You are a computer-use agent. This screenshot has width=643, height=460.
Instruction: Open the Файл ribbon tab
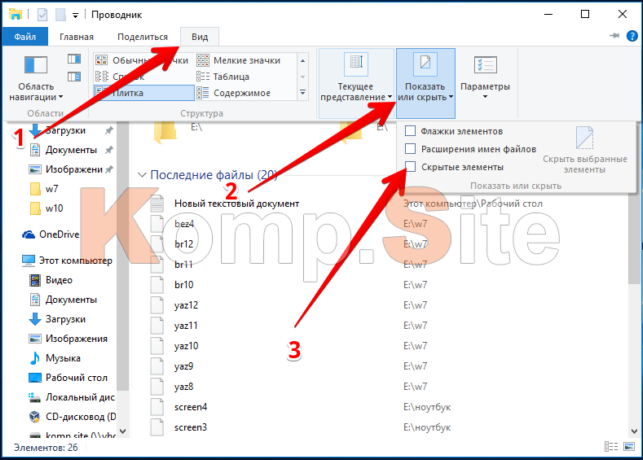point(25,37)
